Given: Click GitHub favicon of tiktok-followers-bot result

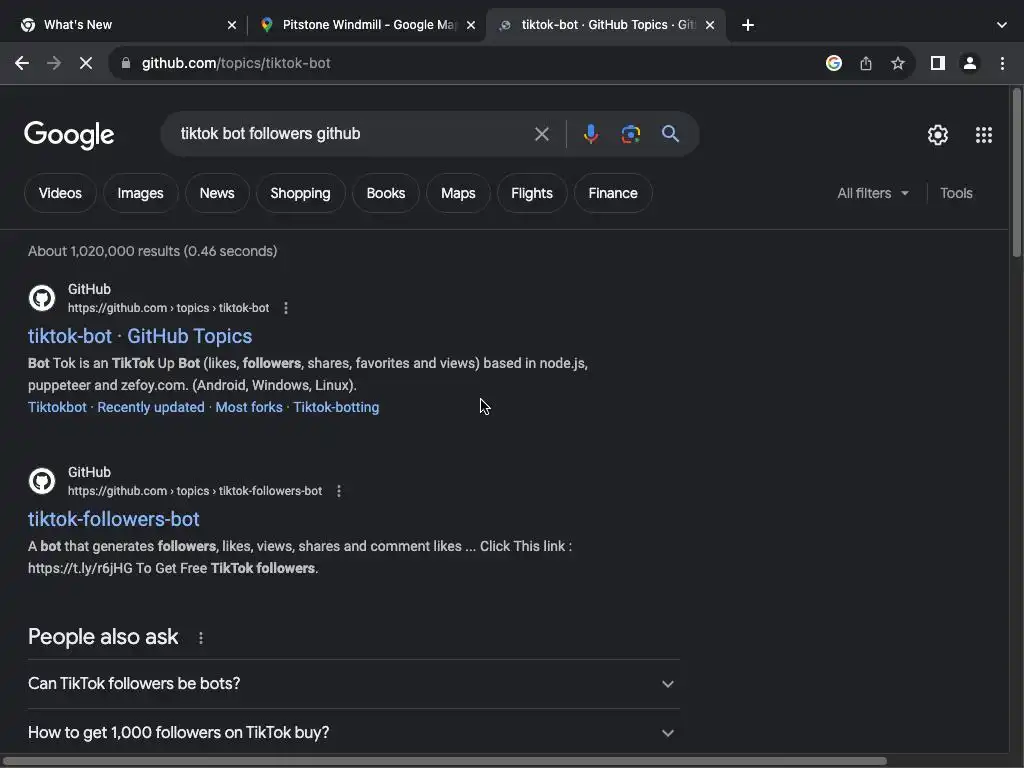Looking at the screenshot, I should (x=42, y=481).
